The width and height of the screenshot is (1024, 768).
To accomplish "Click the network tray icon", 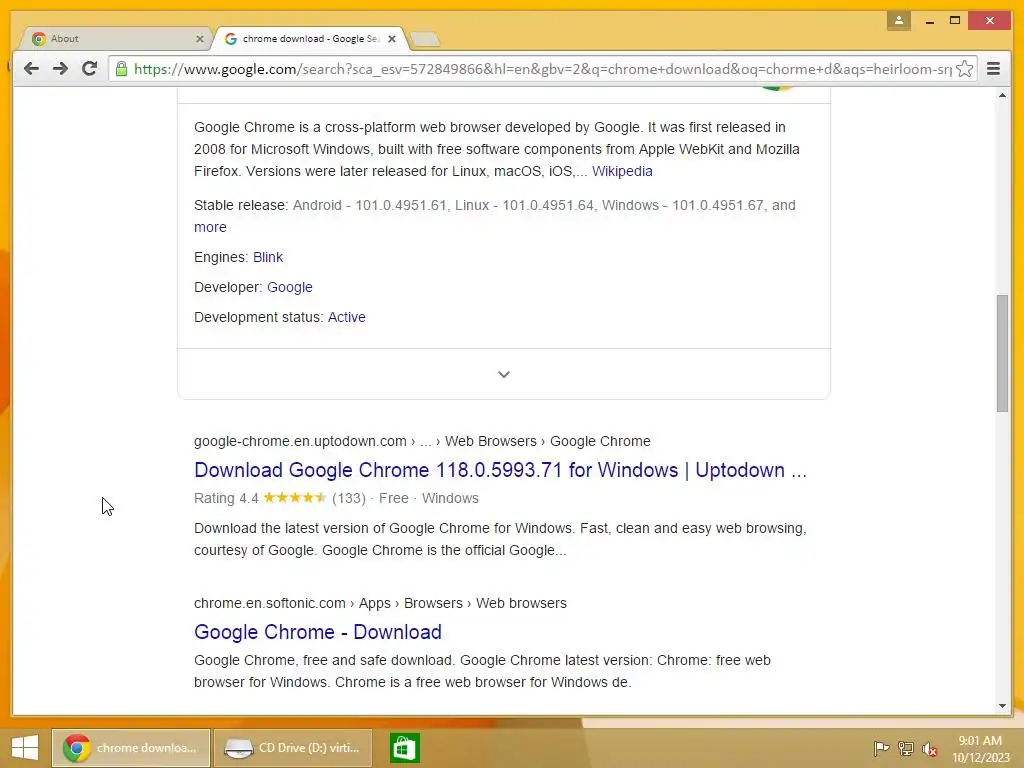I will [906, 748].
